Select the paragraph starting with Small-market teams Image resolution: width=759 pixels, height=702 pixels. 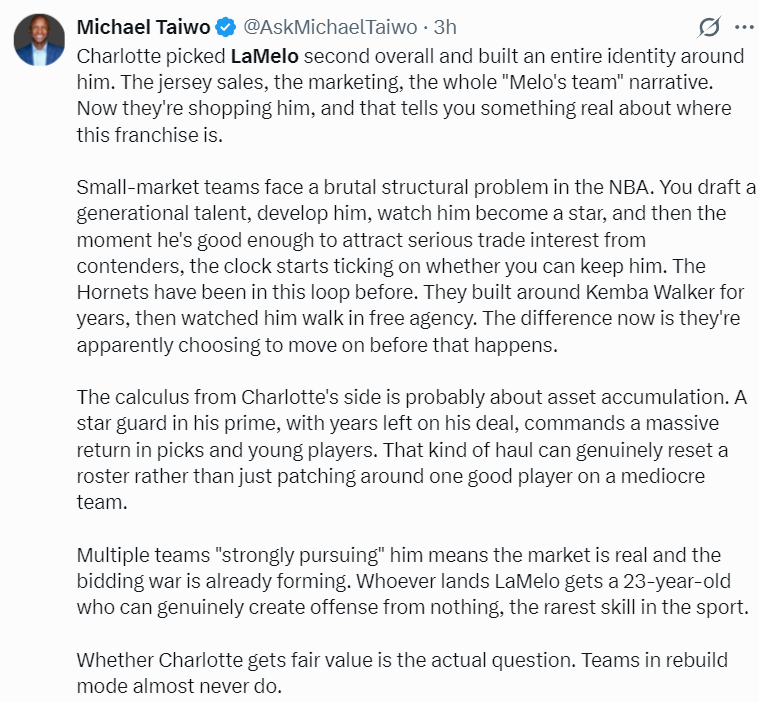[x=416, y=266]
